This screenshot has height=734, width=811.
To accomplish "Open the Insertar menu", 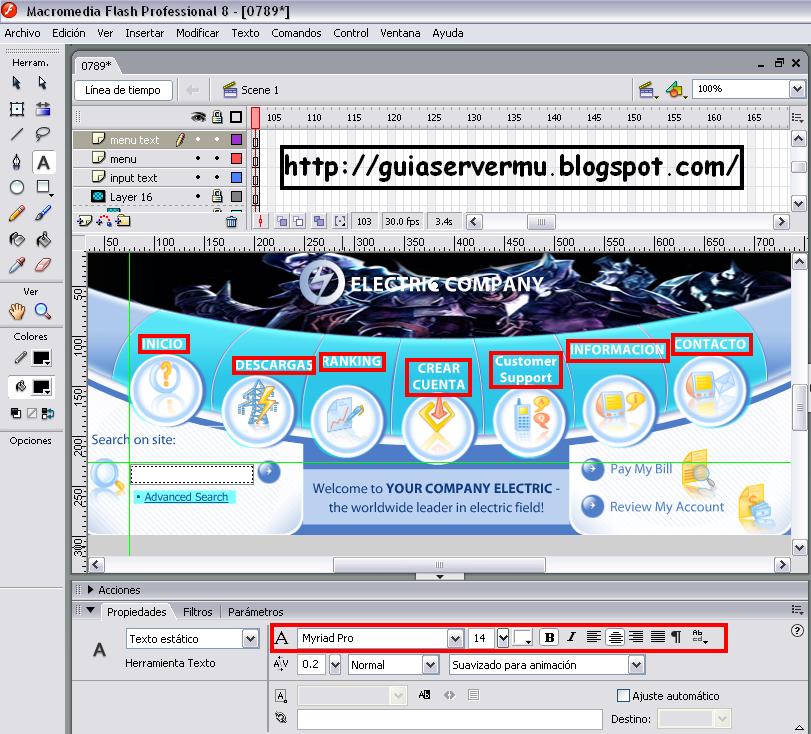I will (x=145, y=33).
